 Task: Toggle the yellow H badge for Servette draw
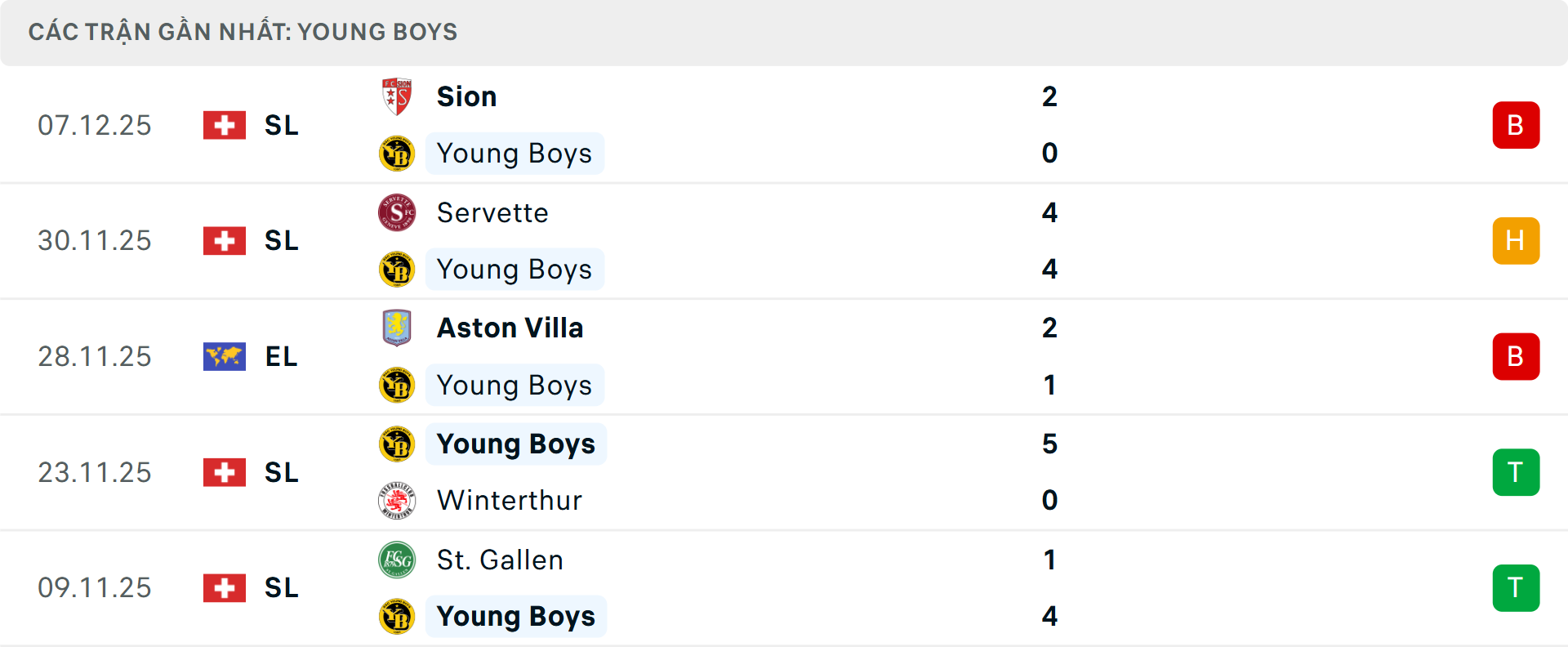[x=1516, y=241]
